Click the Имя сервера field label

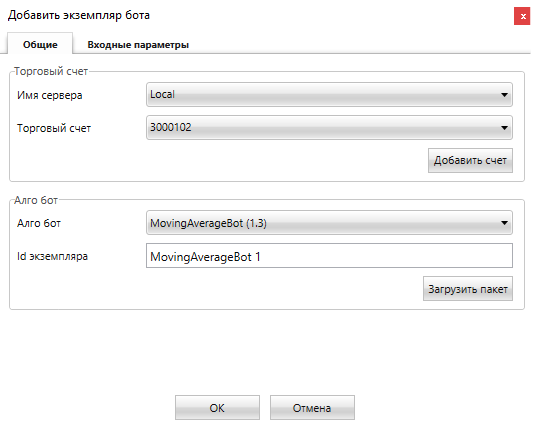tap(50, 95)
